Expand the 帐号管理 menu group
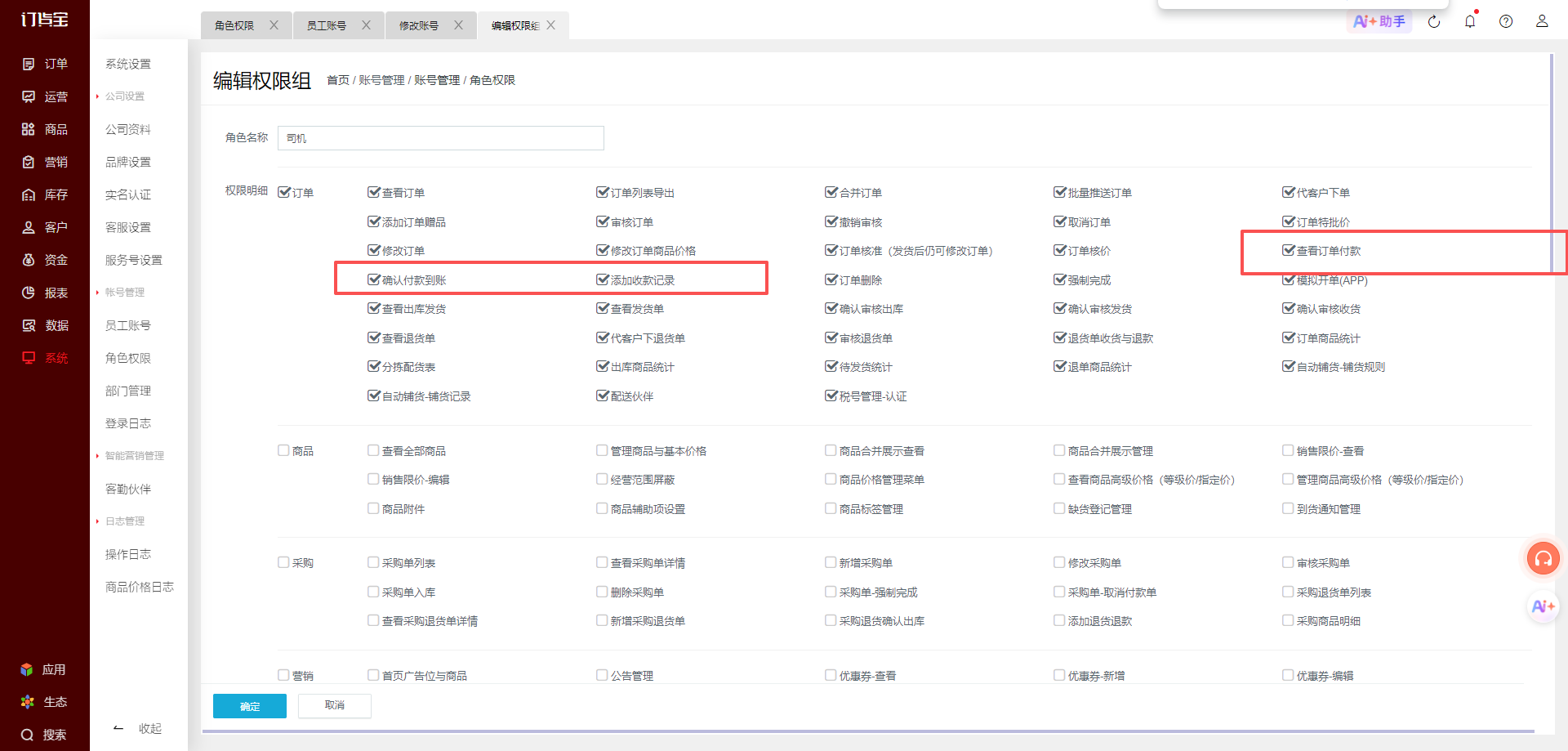Viewport: 1568px width, 751px height. (124, 293)
